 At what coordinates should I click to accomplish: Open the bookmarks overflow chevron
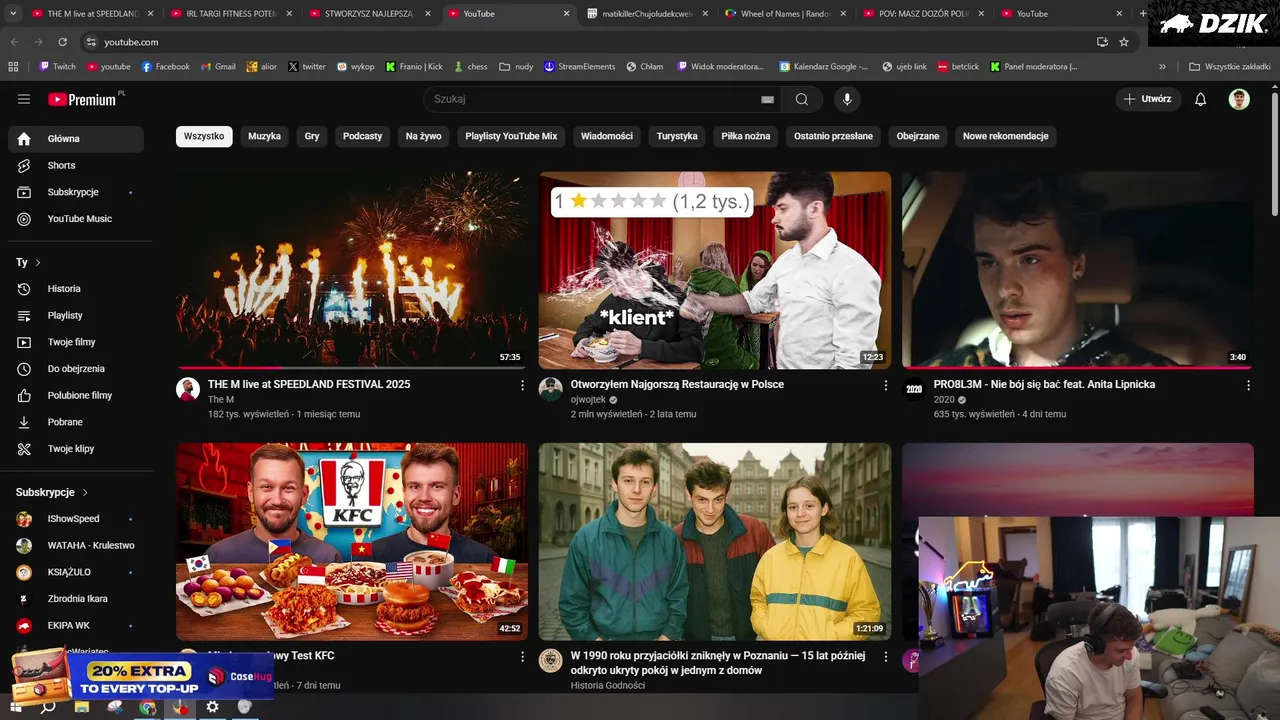click(x=1162, y=67)
